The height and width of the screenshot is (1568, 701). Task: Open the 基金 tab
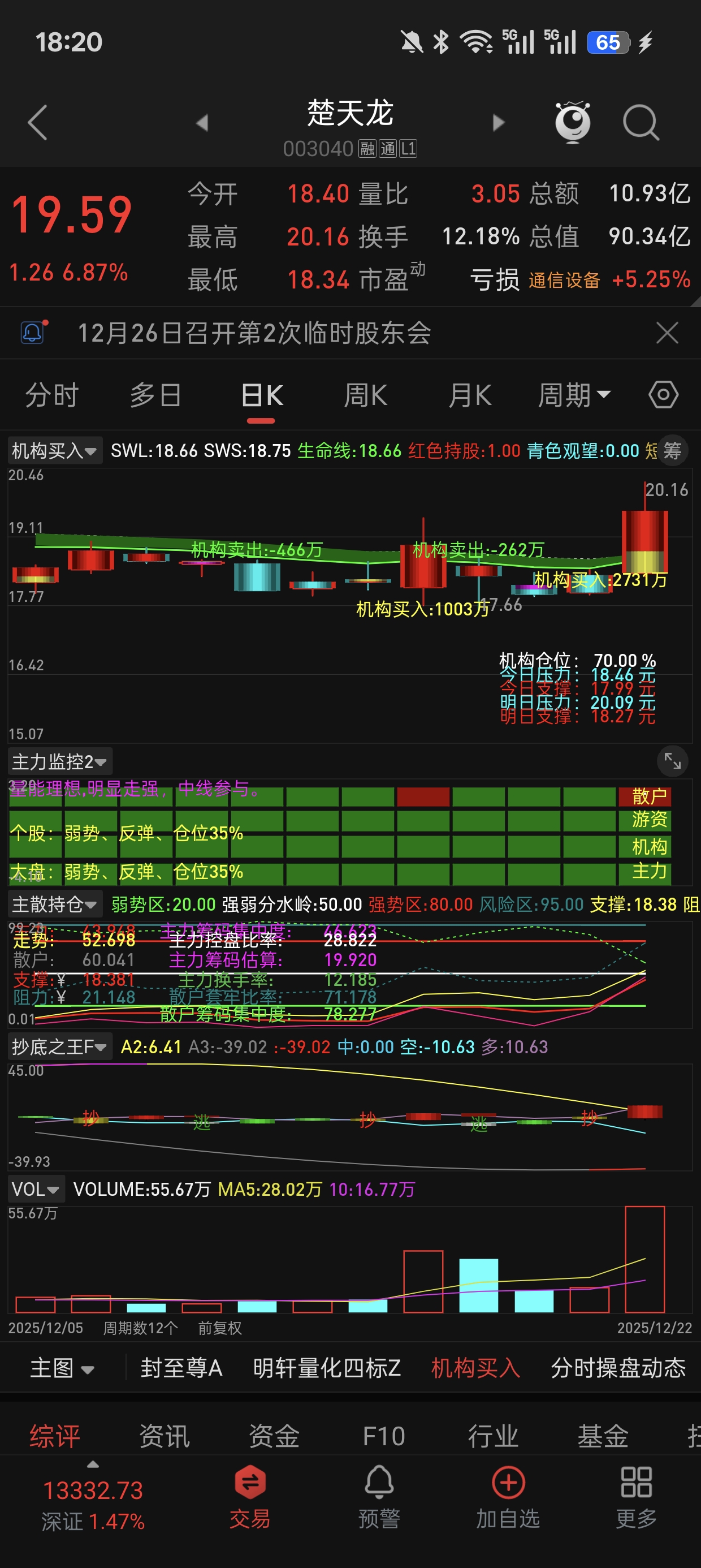coord(603,1436)
